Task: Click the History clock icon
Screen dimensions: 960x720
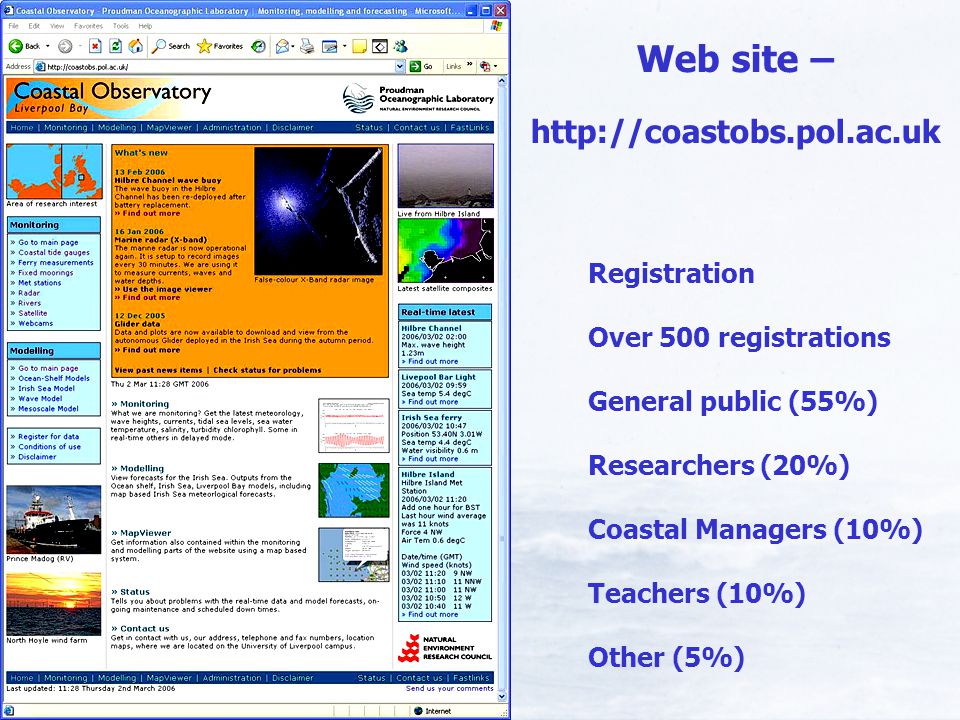Action: (x=259, y=46)
